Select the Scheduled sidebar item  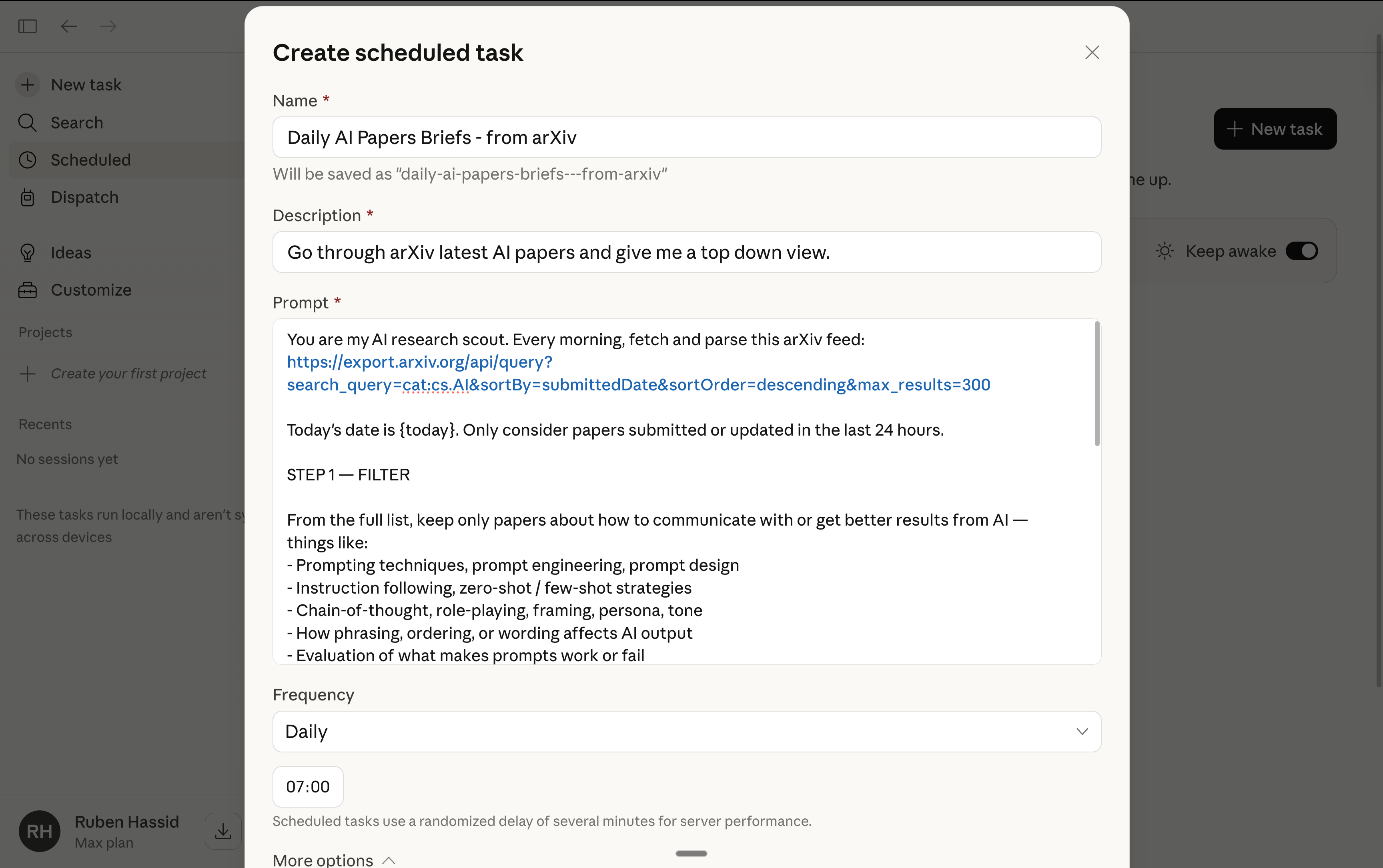pyautogui.click(x=91, y=160)
